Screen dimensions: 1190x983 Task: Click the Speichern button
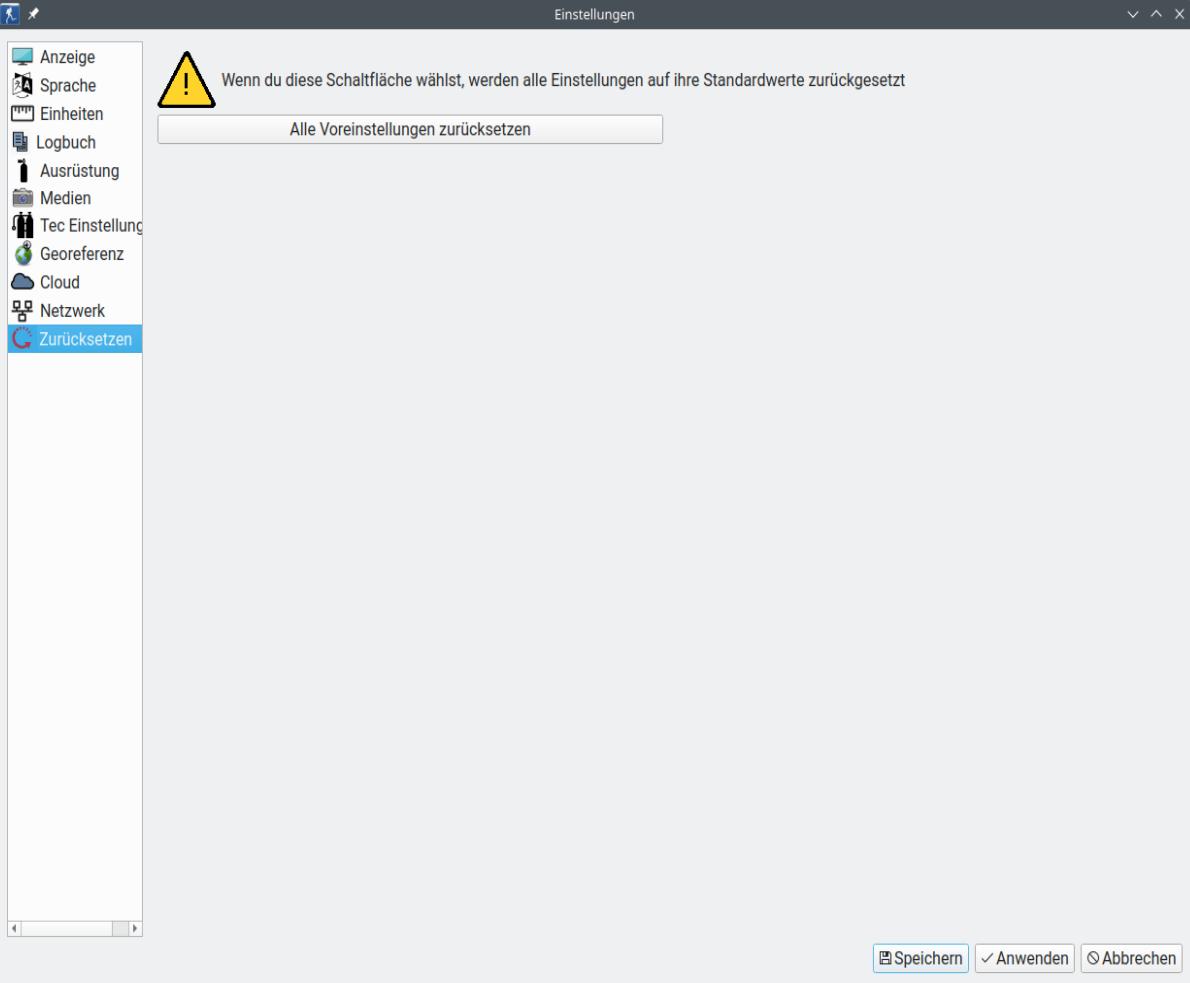click(920, 958)
